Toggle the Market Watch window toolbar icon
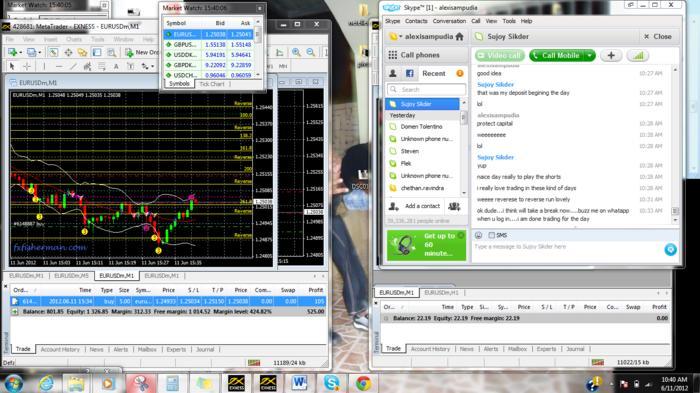 click(x=53, y=52)
